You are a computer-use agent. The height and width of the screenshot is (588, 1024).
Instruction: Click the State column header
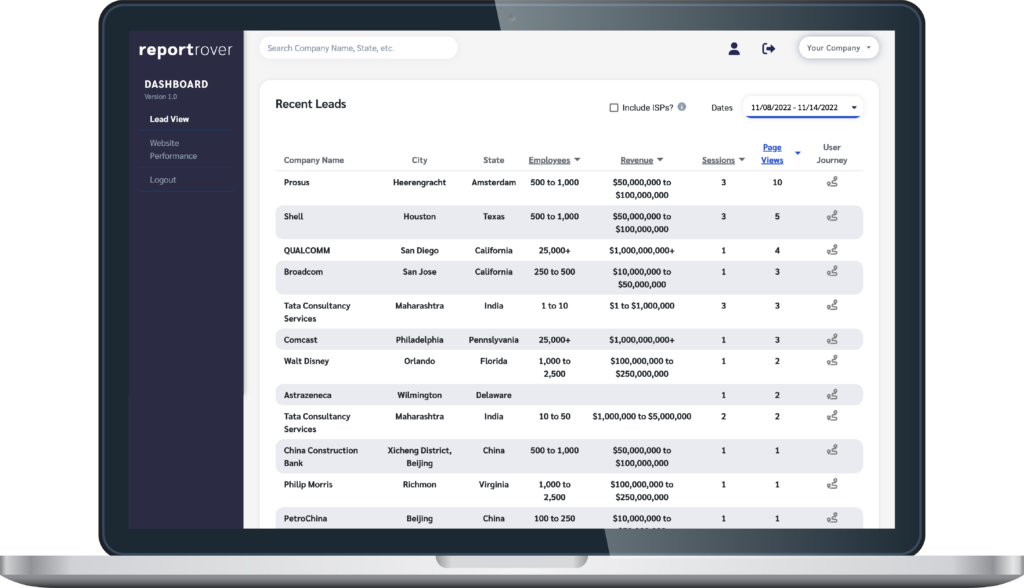(494, 160)
